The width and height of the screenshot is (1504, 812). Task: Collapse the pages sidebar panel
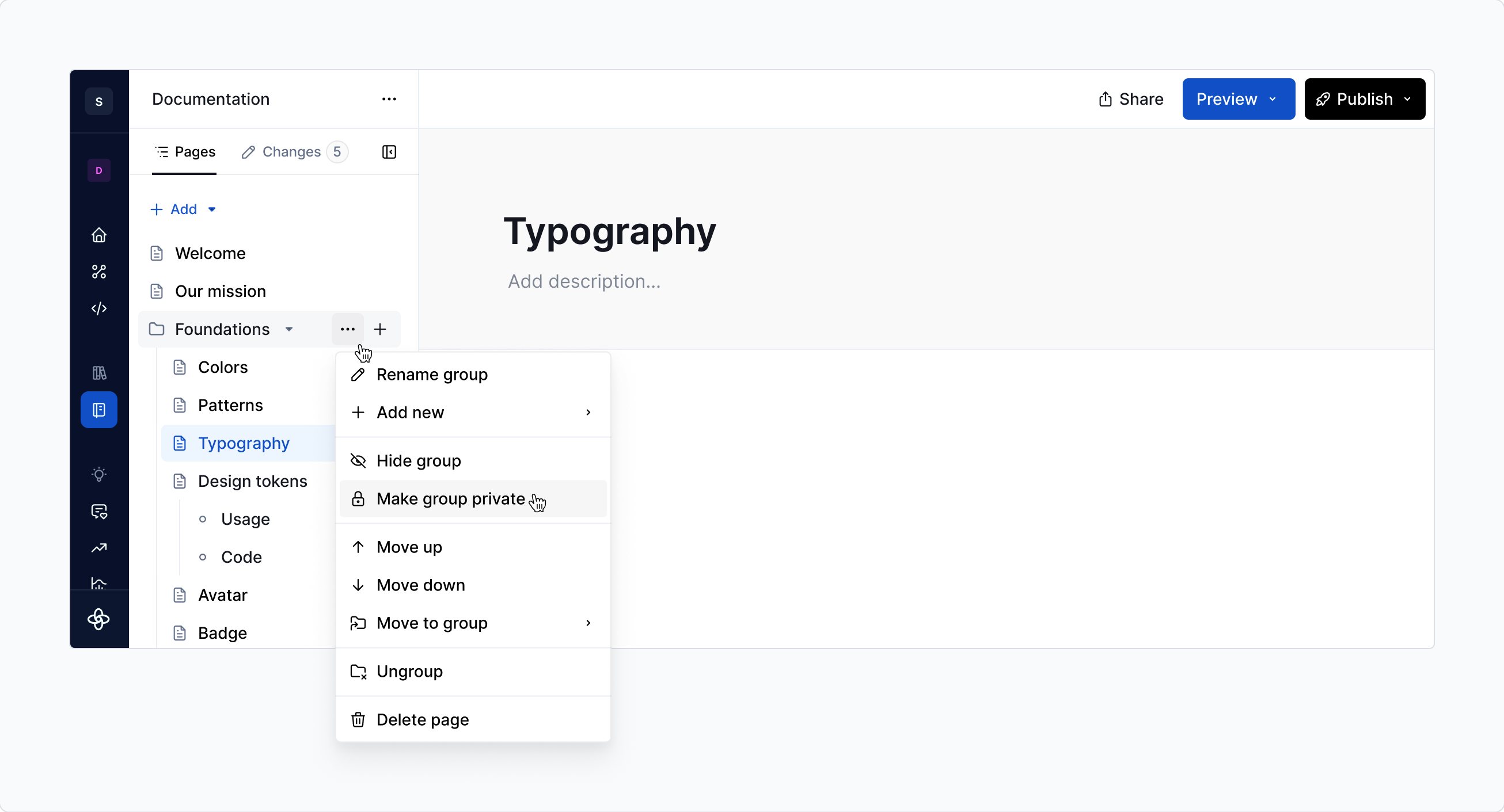click(x=389, y=152)
